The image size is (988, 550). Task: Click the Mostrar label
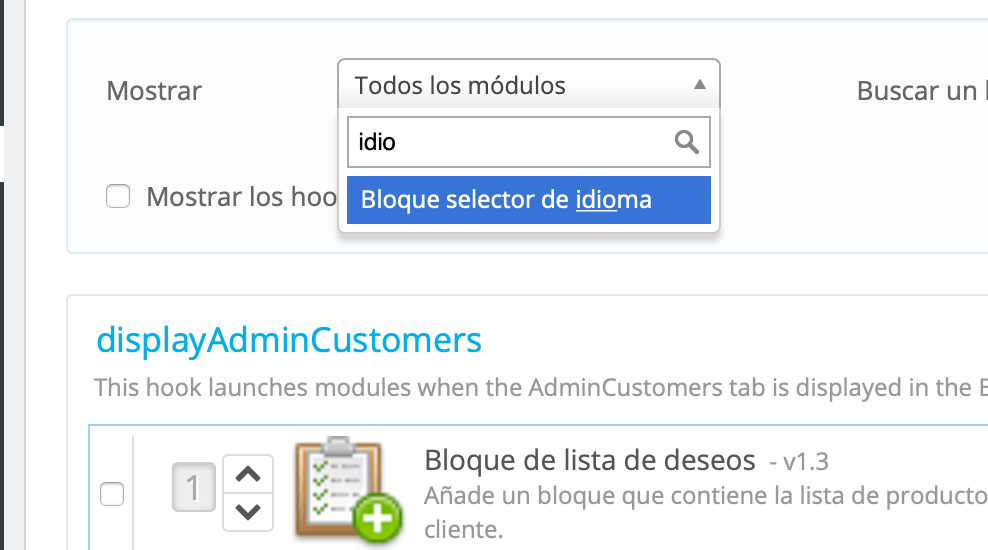[154, 91]
